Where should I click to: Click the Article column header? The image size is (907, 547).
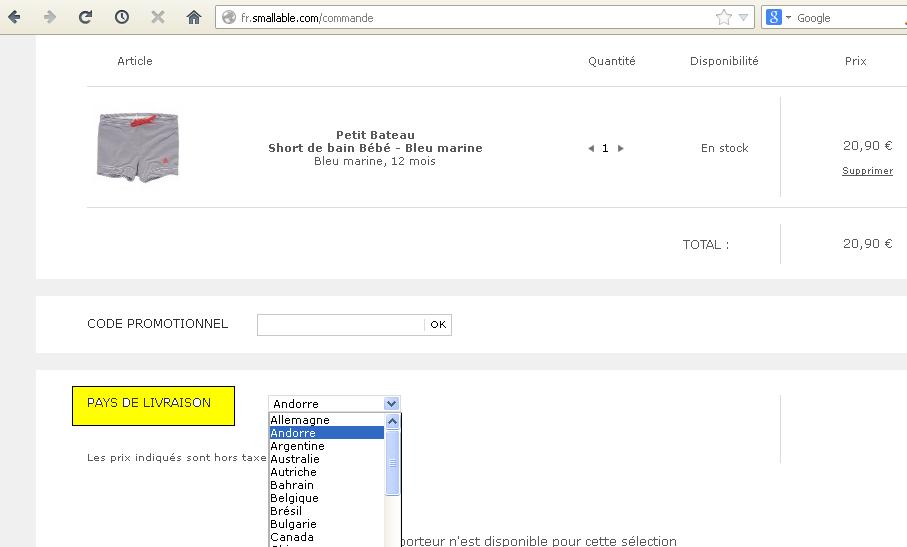click(x=135, y=61)
